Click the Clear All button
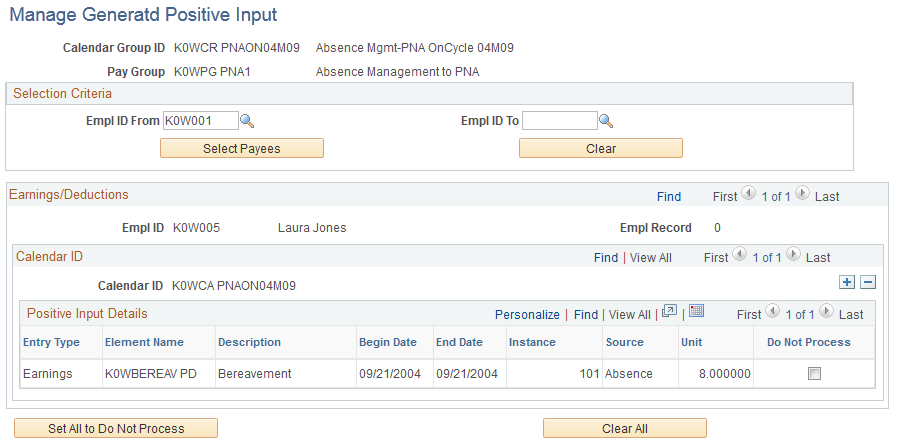900x443 pixels. [x=625, y=428]
